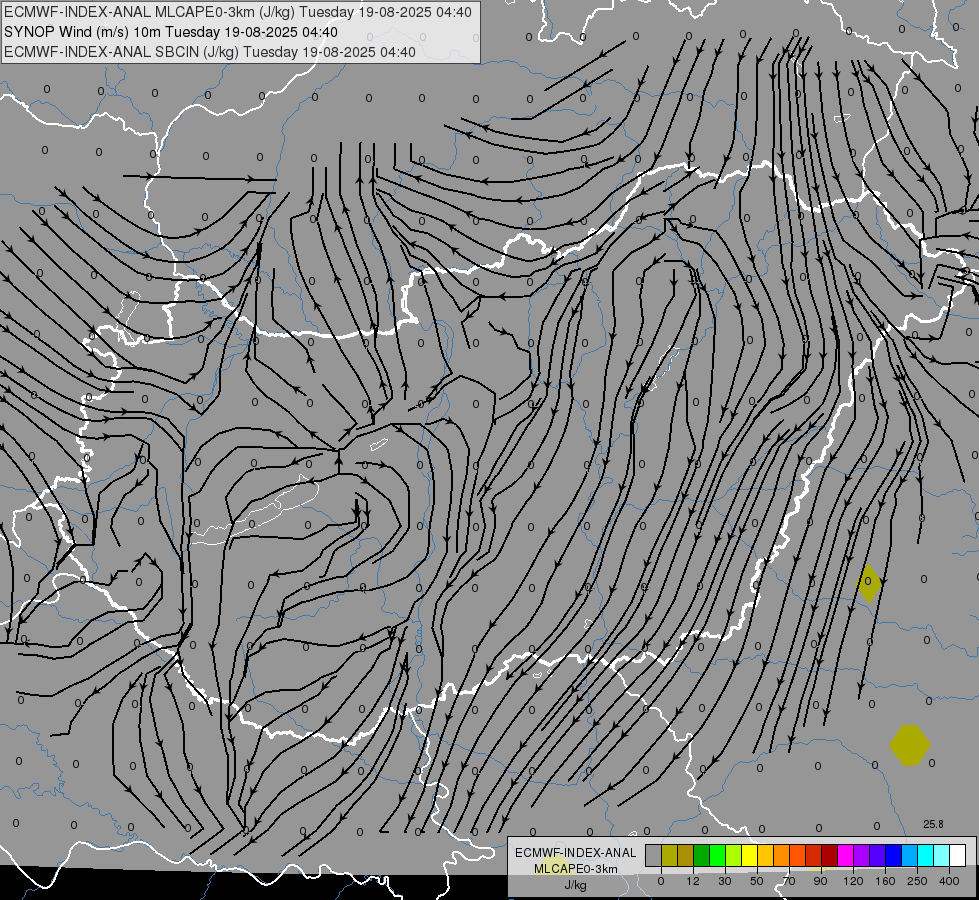Click the SYNOP Wind (m/s) 10m header line
The height and width of the screenshot is (900, 979).
point(171,32)
